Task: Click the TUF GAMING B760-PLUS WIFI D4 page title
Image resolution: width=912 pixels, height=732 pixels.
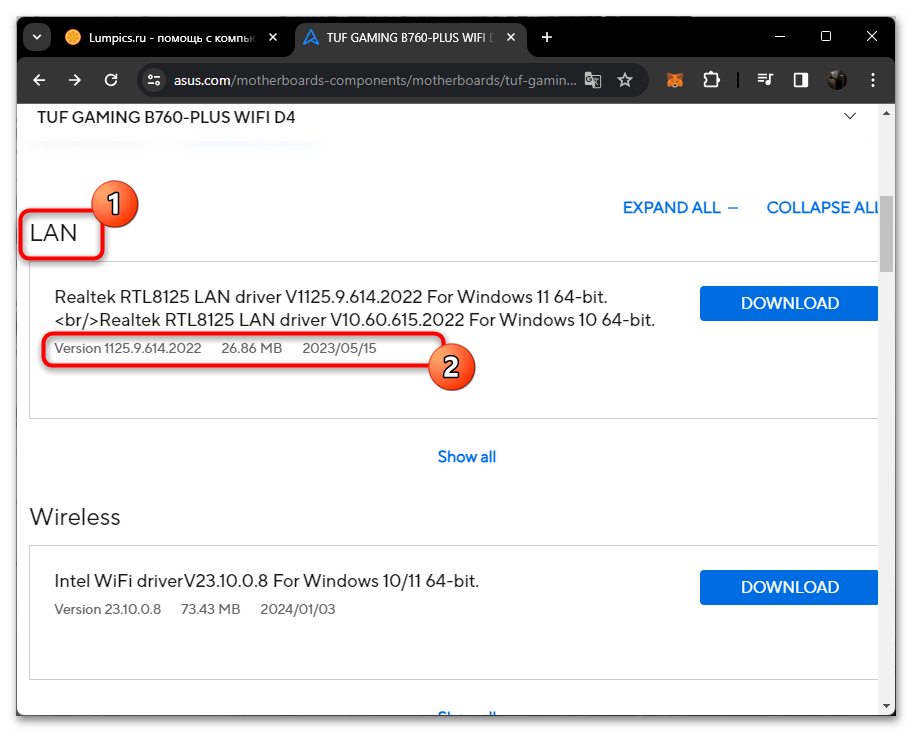Action: click(166, 117)
